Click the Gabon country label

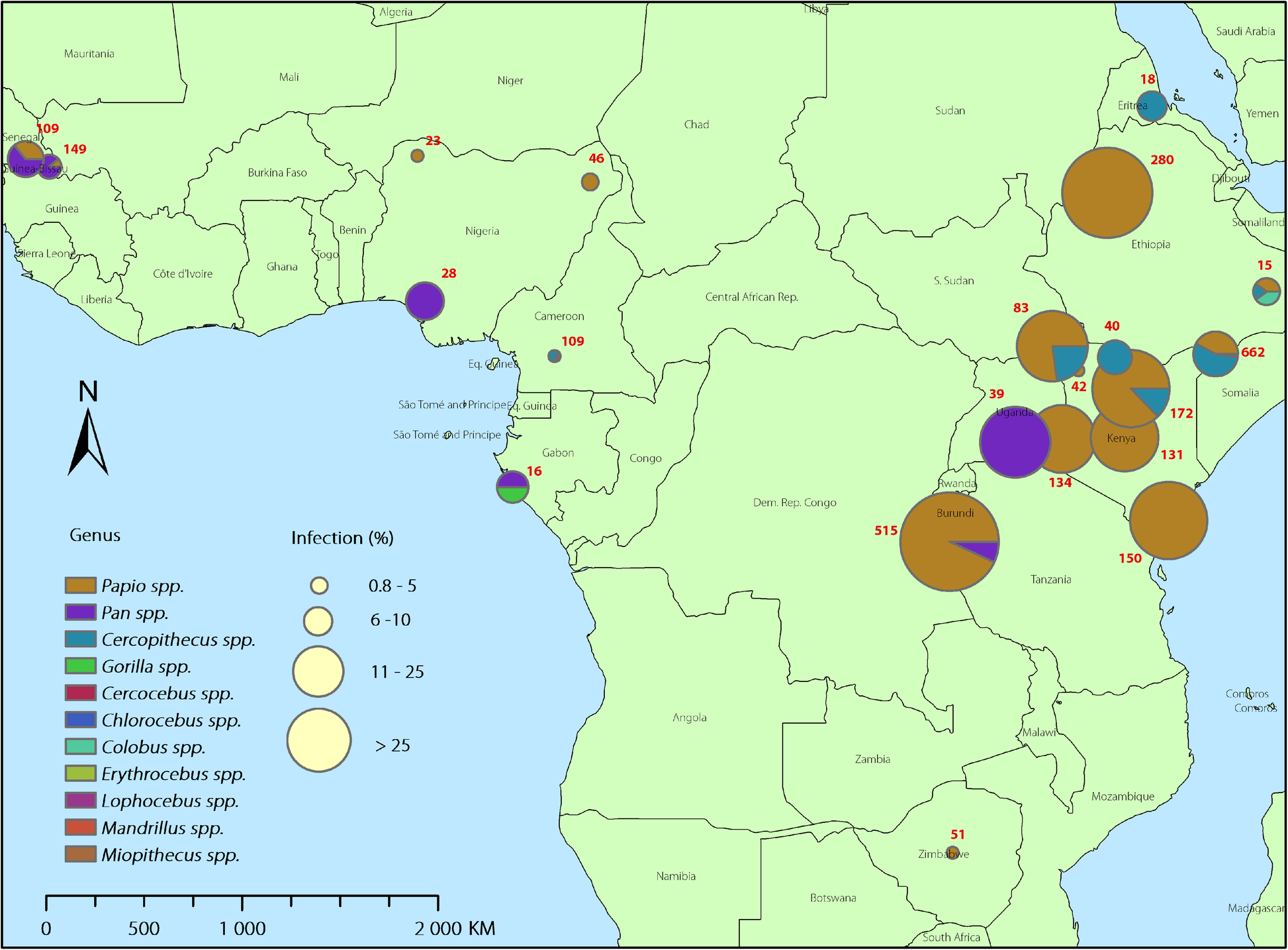[x=558, y=453]
